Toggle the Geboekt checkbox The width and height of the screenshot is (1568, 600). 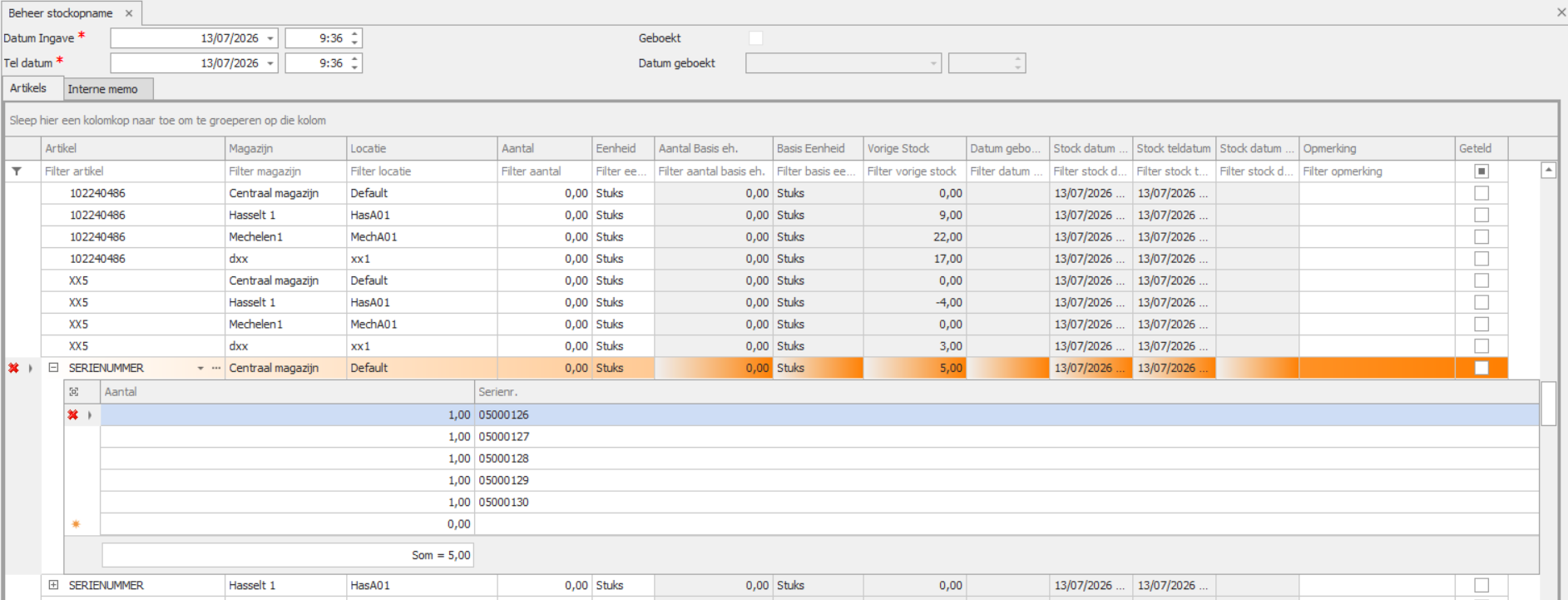pos(755,38)
